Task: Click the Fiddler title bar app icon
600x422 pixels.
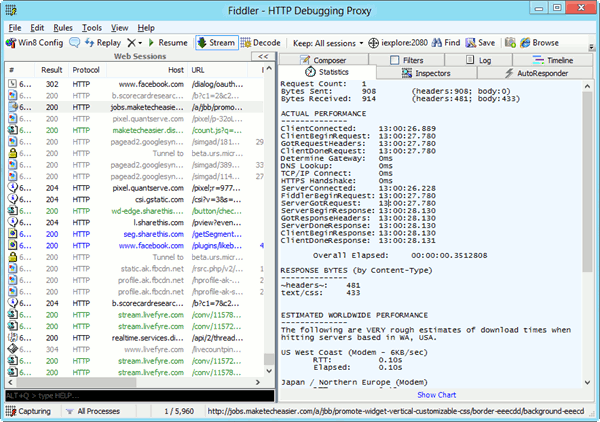Action: pyautogui.click(x=11, y=10)
